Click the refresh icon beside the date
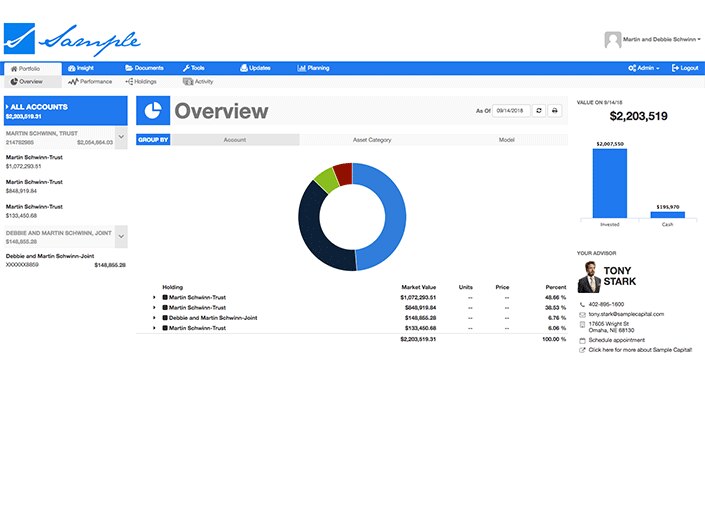Viewport: 705px width, 524px height. tap(539, 111)
